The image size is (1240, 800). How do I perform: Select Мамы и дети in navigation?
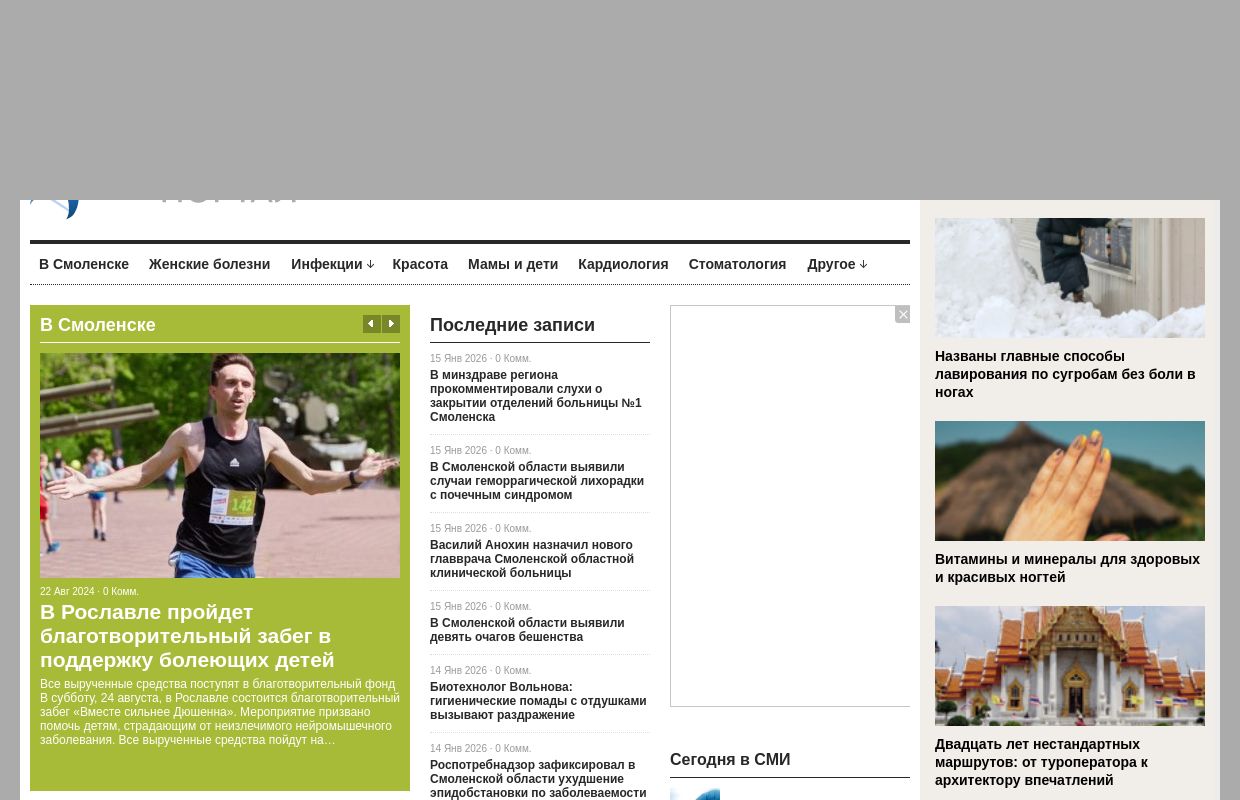pyautogui.click(x=513, y=264)
